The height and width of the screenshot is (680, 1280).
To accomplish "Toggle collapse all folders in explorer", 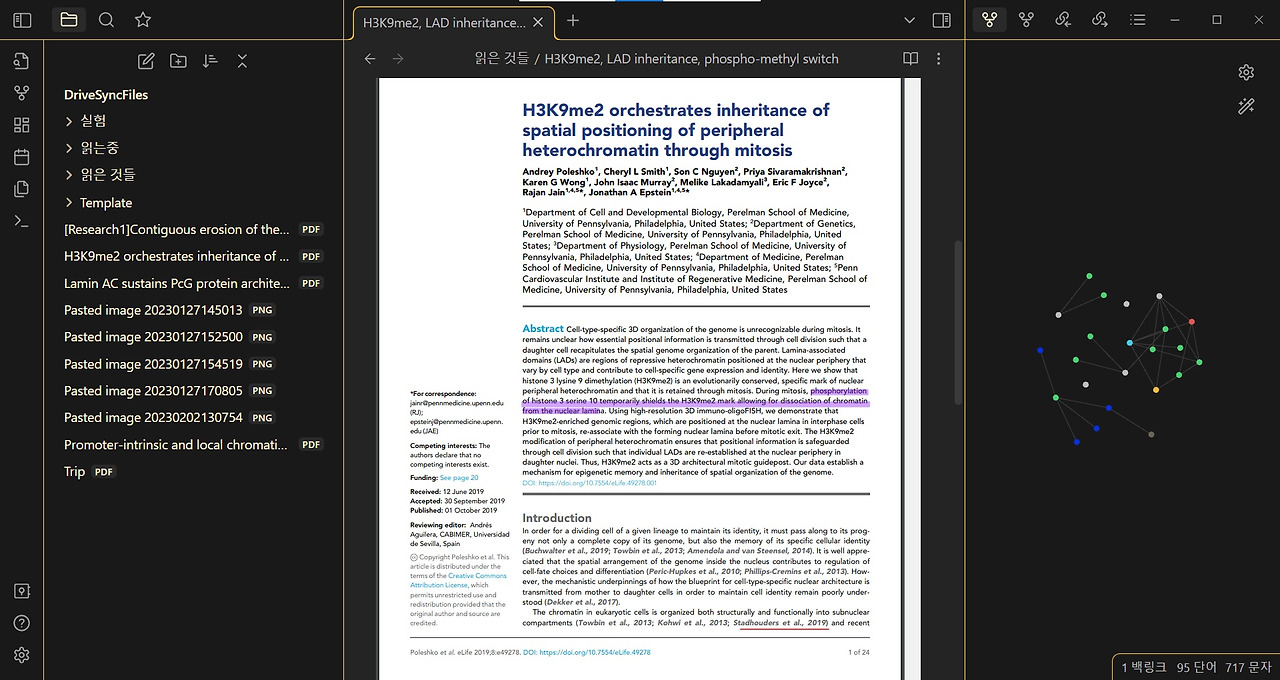I will pos(242,61).
